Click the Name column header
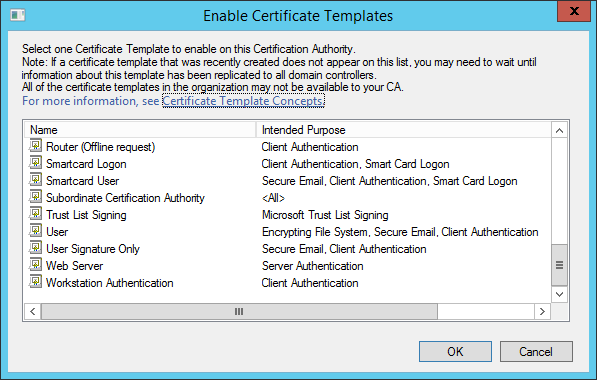This screenshot has width=597, height=380. point(140,130)
